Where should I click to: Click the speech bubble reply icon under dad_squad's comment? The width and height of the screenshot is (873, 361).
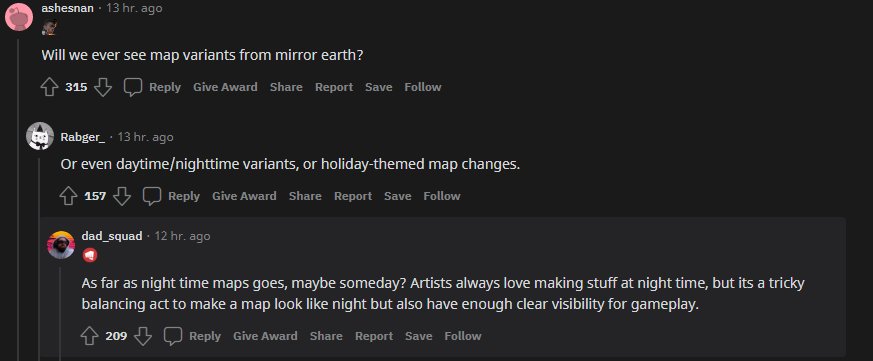pyautogui.click(x=173, y=336)
